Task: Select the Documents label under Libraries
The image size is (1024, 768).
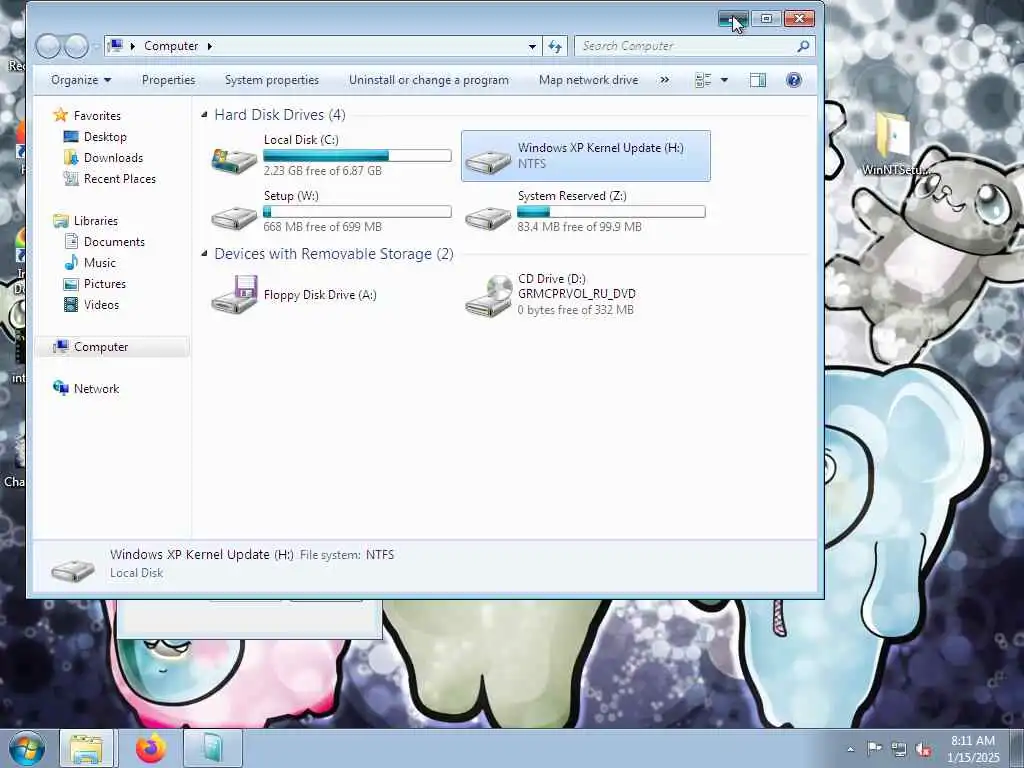Action: click(x=114, y=242)
